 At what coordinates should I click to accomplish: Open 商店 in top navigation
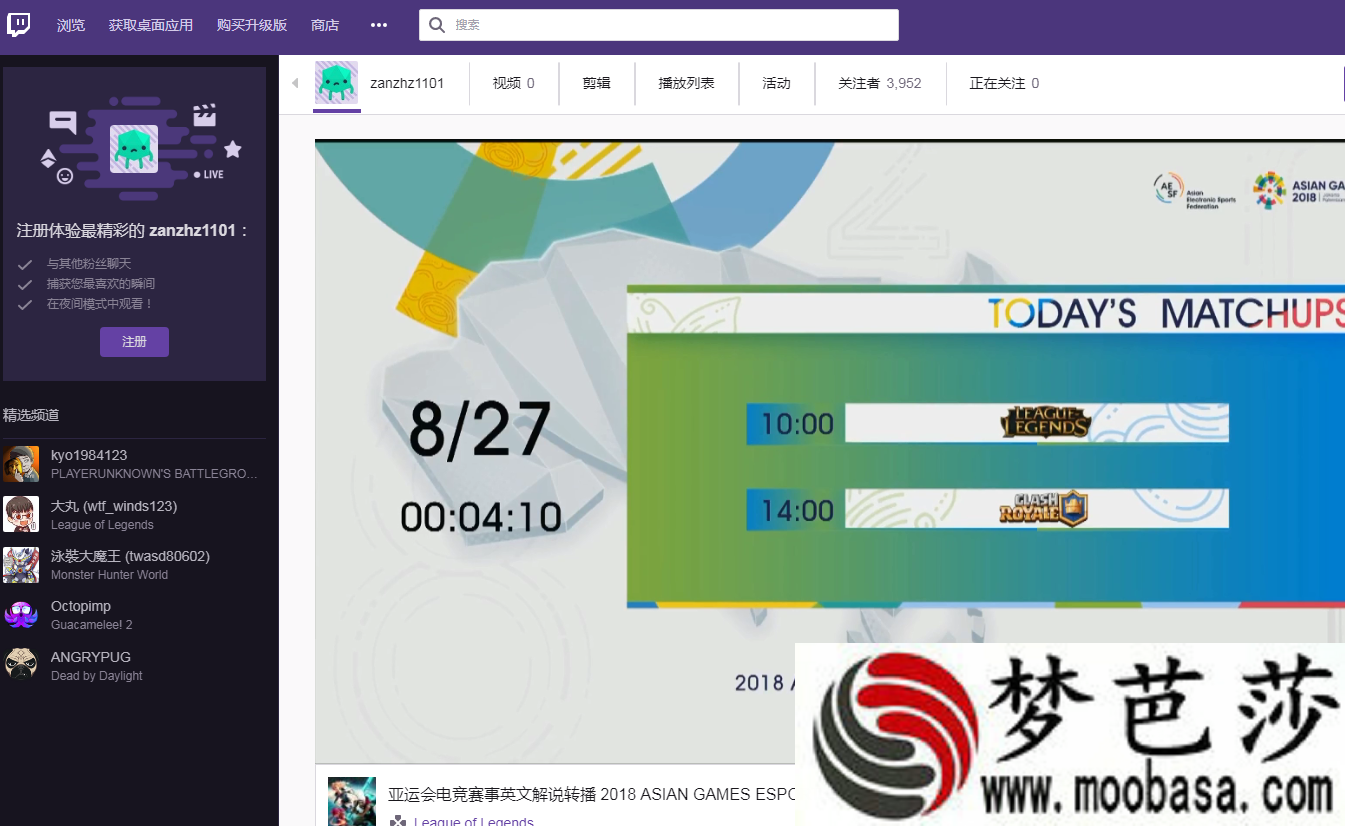(325, 25)
